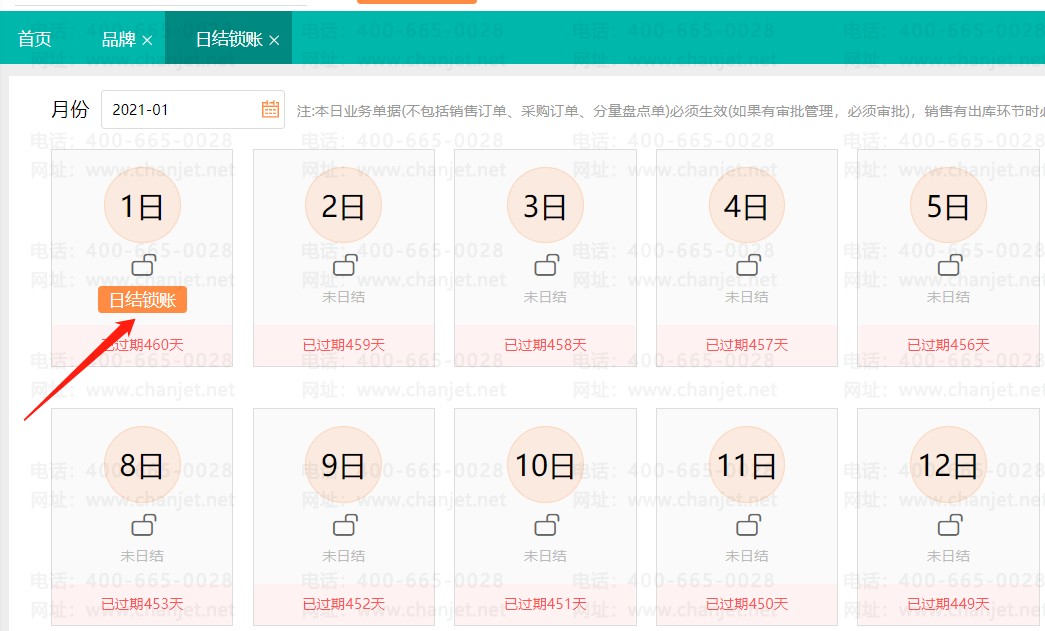
Task: Click the unlock icon on 9日 card
Action: 345,525
